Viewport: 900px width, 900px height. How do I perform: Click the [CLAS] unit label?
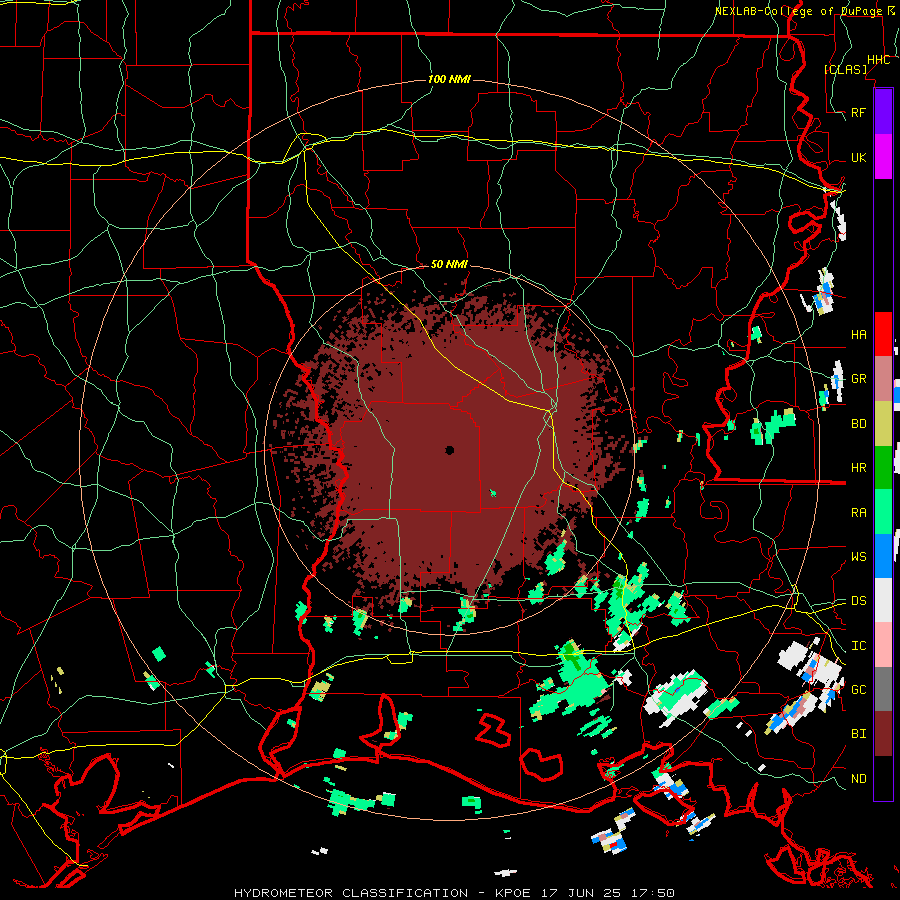[x=845, y=69]
